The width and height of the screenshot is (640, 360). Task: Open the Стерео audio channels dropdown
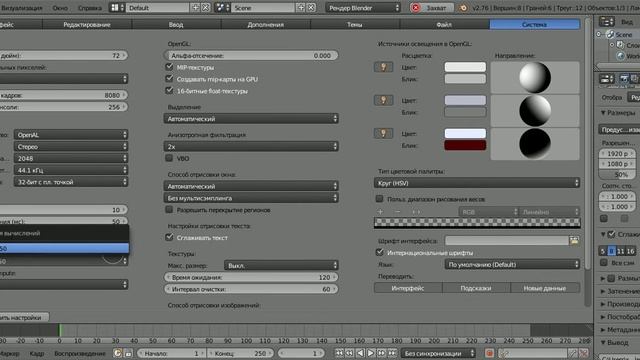click(71, 147)
